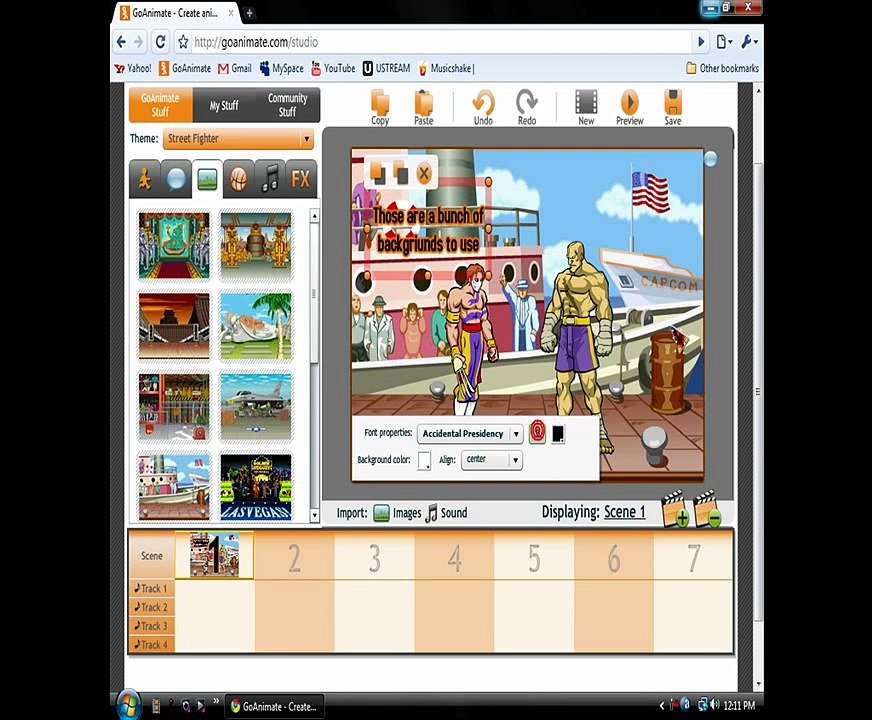Click the system volume tray icon
The height and width of the screenshot is (720, 872).
point(715,705)
